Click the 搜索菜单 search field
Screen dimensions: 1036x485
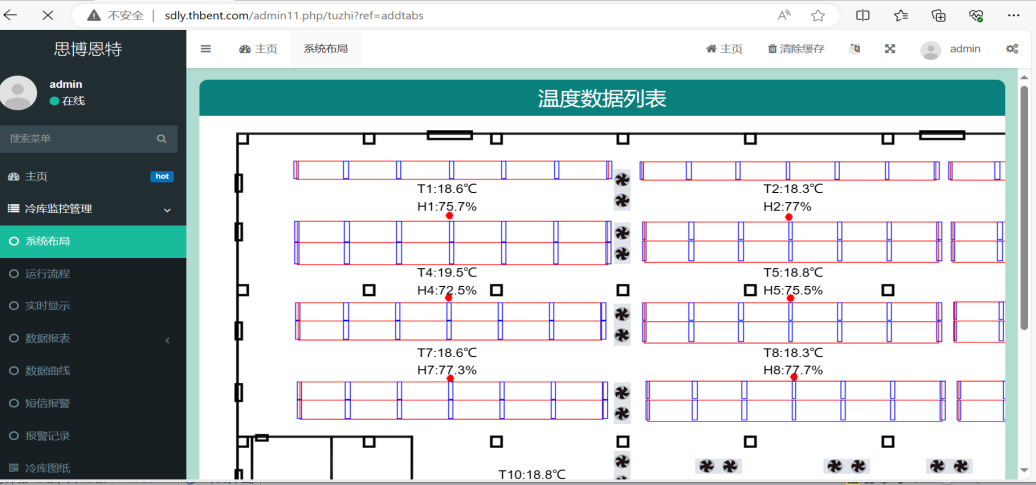point(80,139)
